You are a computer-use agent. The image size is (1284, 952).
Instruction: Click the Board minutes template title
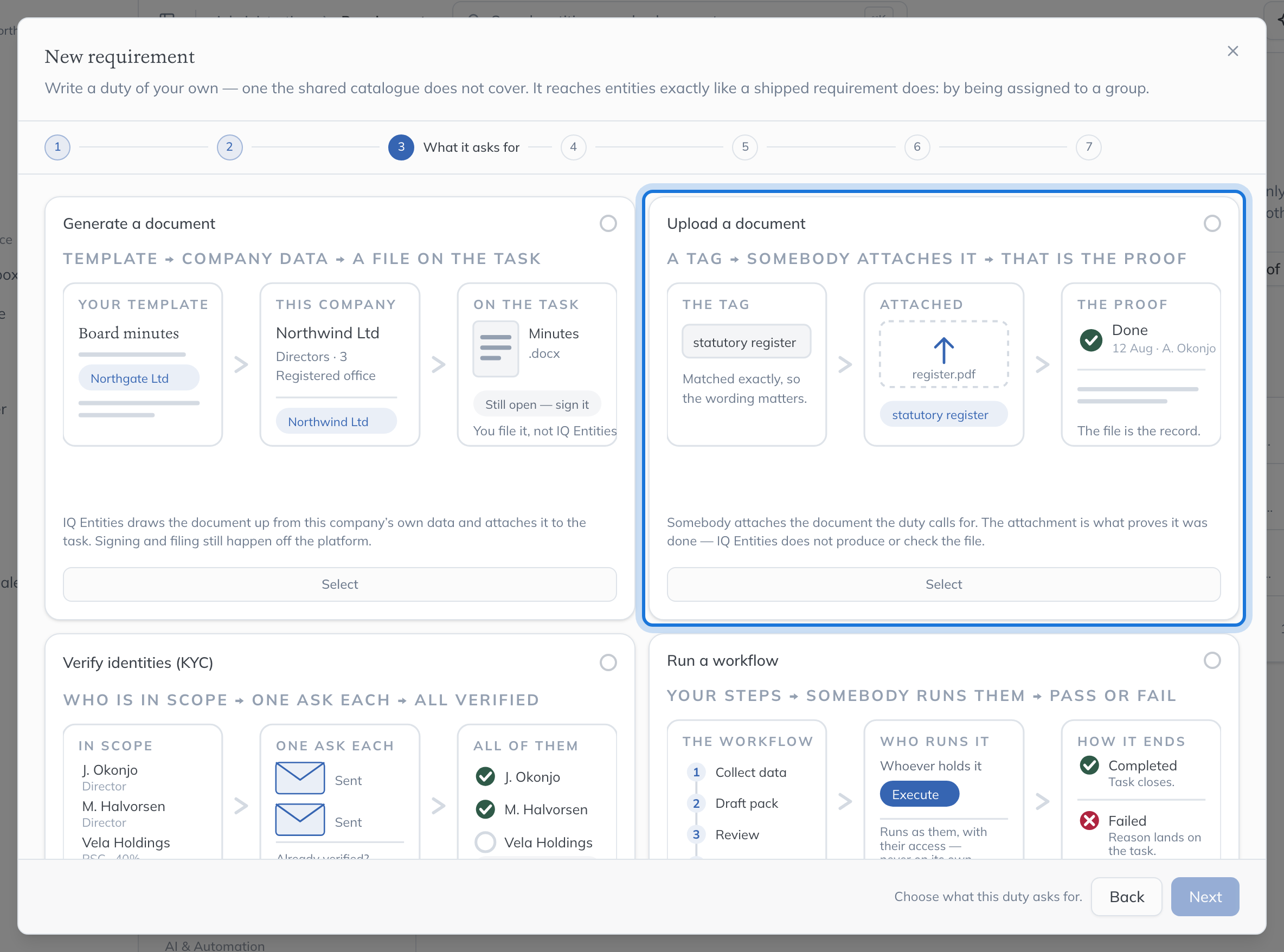pos(129,333)
